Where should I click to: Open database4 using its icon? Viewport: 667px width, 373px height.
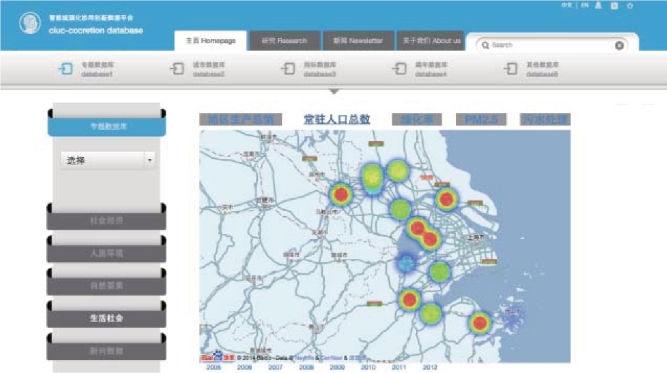coord(399,69)
